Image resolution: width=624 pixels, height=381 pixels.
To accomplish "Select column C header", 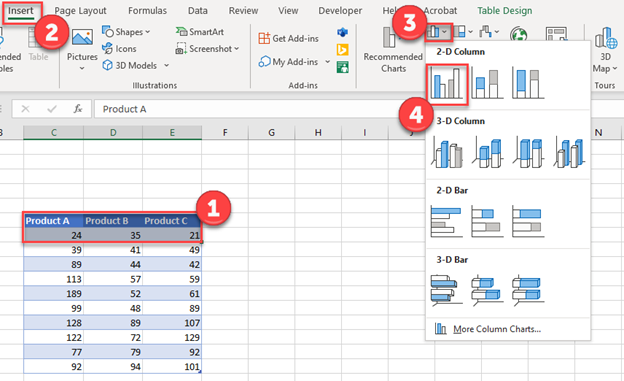I will point(54,133).
